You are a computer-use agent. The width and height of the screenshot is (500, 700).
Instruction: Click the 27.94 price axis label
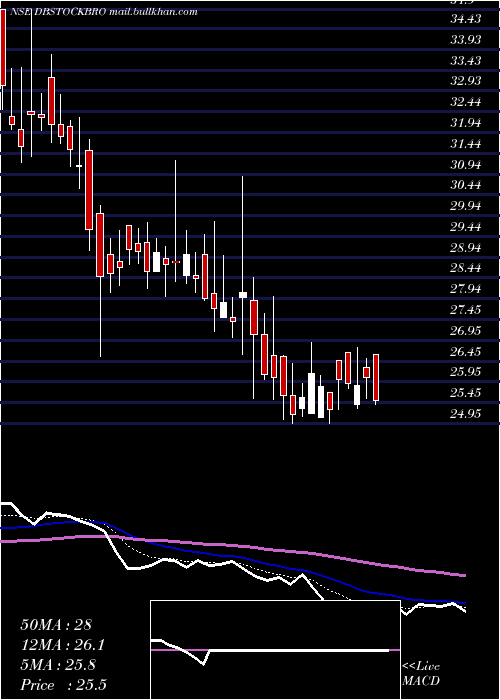[467, 289]
